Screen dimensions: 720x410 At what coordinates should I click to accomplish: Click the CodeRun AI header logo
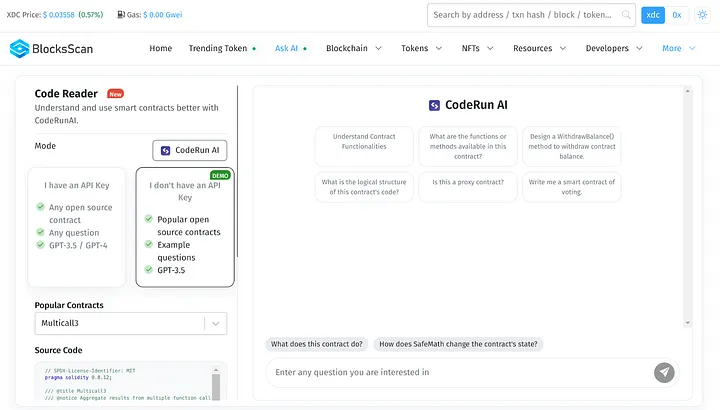point(434,104)
